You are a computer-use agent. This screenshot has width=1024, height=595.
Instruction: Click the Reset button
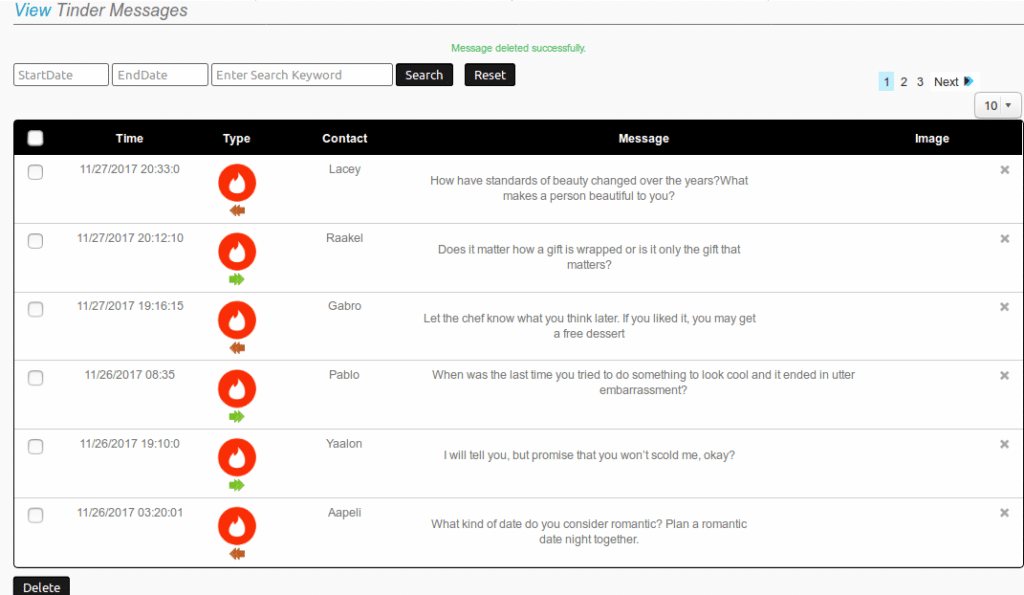[490, 74]
